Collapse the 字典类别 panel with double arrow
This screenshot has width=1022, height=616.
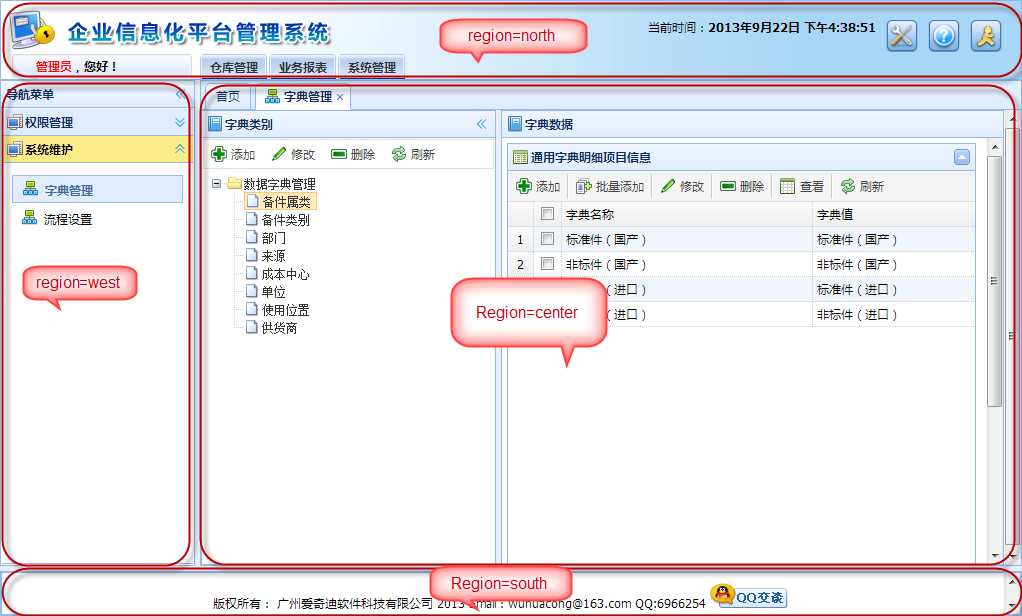482,124
